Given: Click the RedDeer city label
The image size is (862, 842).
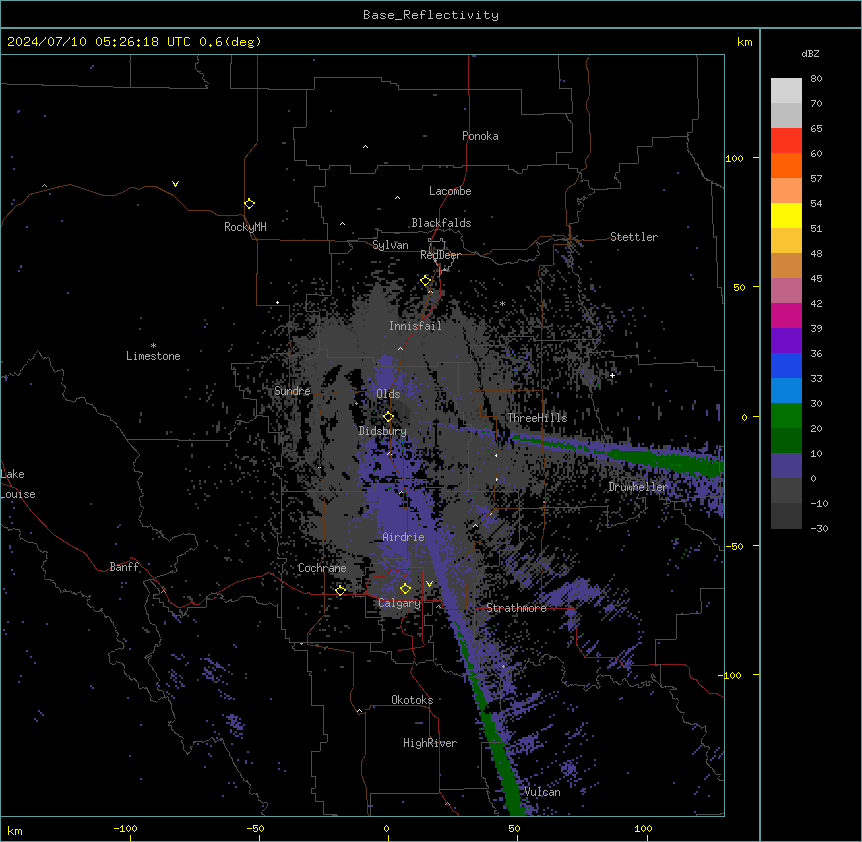Looking at the screenshot, I should [440, 255].
